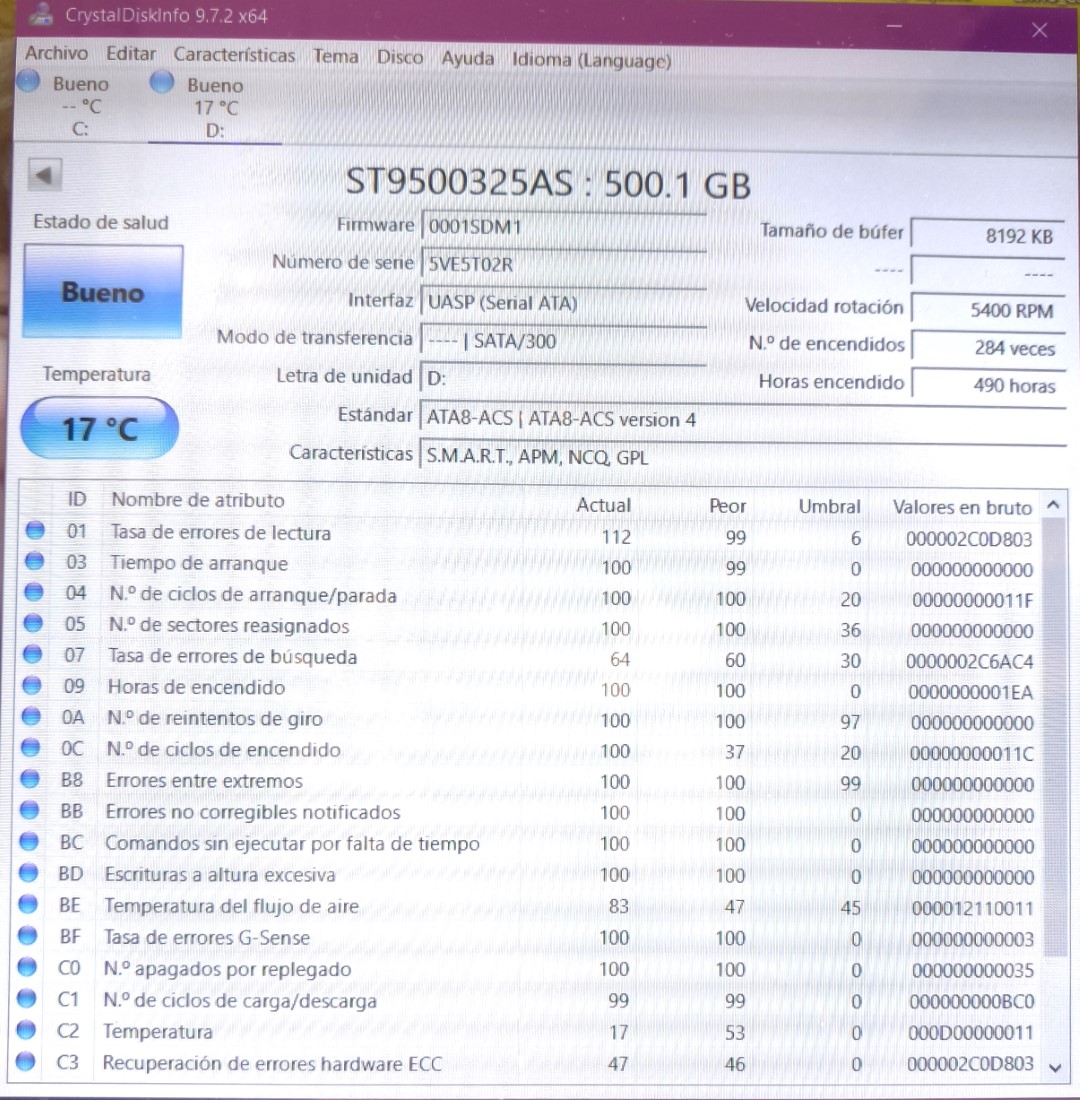This screenshot has width=1080, height=1100.
Task: Click the Umbral column header
Action: coord(829,507)
